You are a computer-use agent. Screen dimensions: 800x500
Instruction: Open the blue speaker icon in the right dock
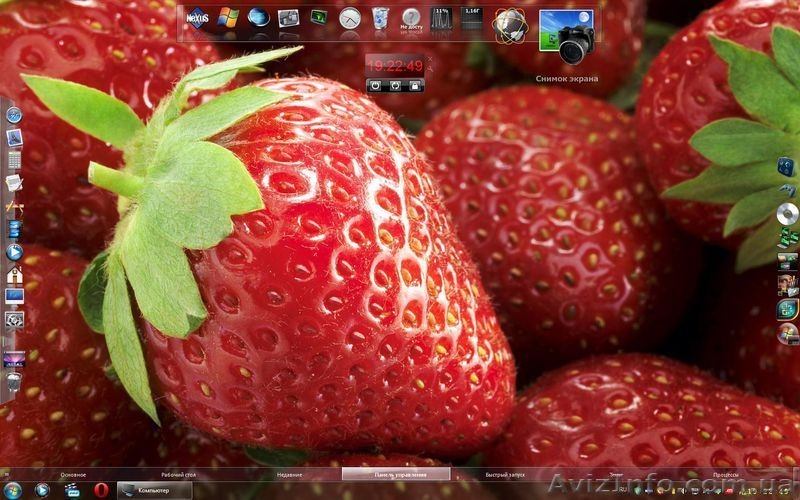click(786, 167)
